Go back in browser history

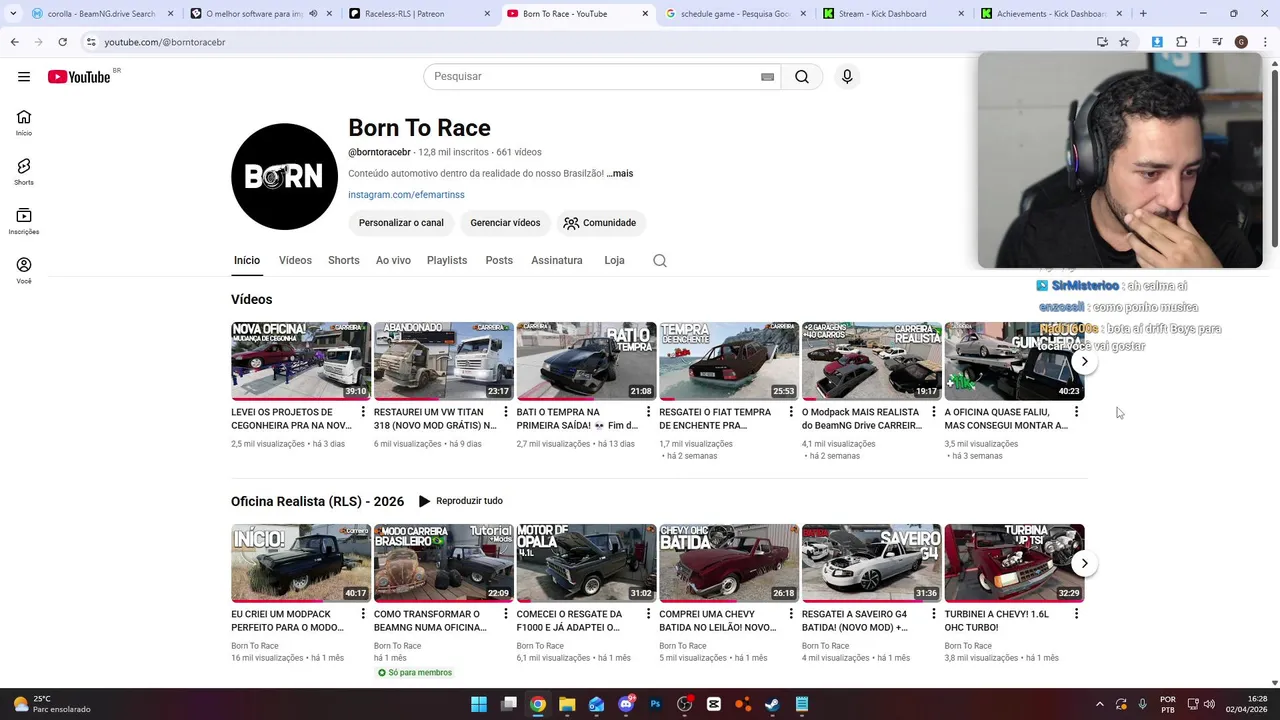pyautogui.click(x=14, y=42)
